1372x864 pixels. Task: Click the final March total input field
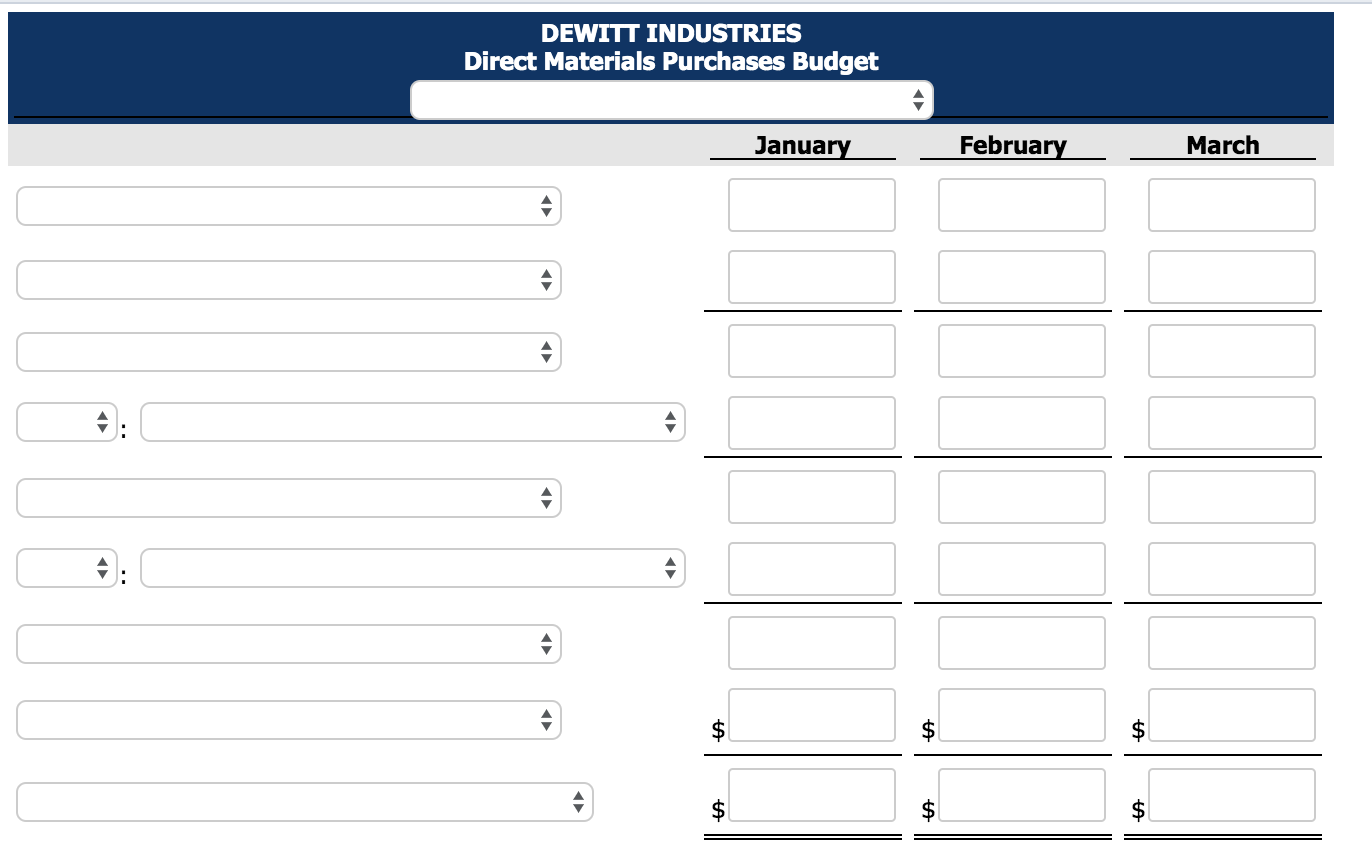tap(1231, 795)
